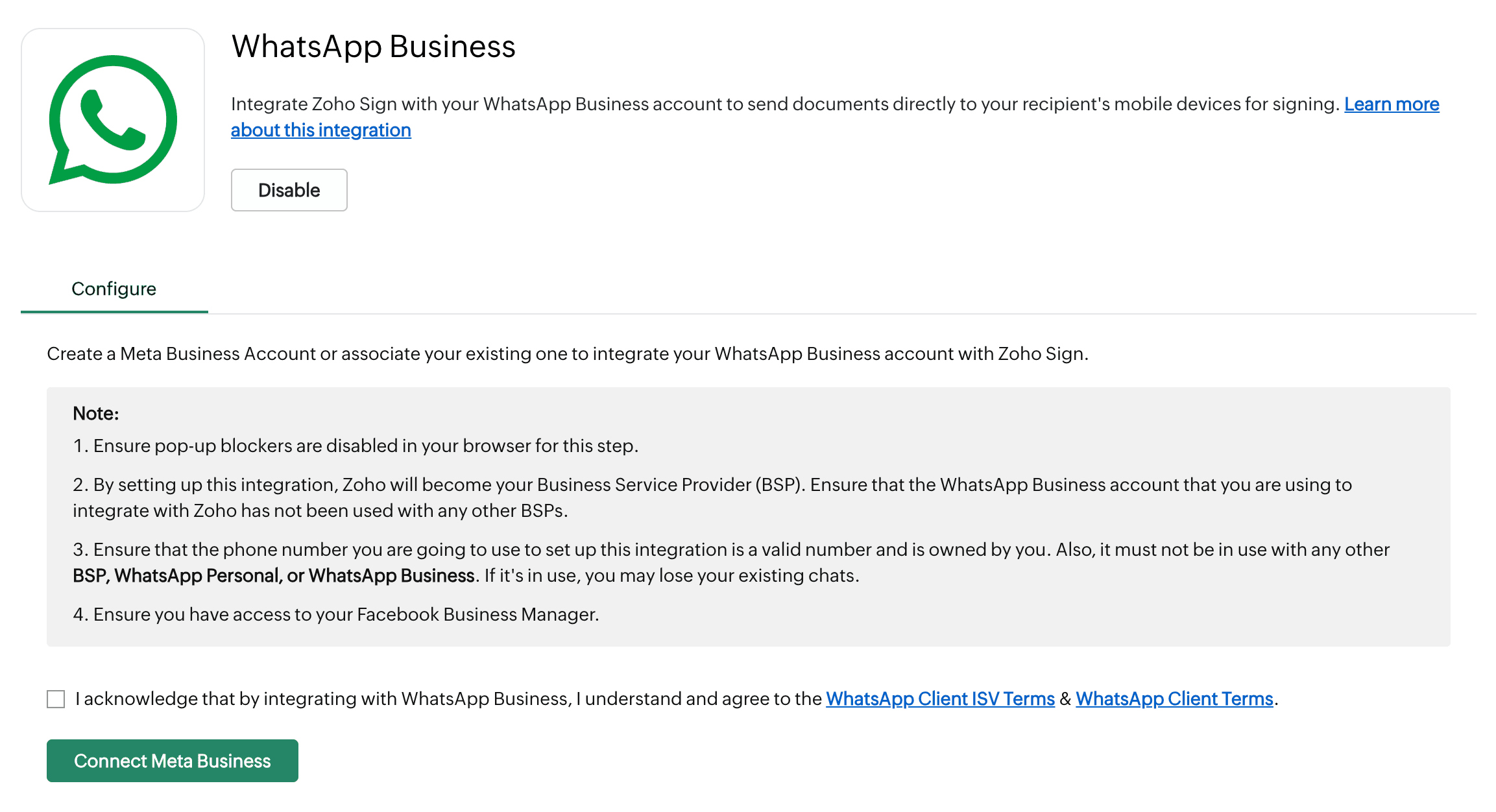Click the 'WhatsApp Business' page heading
The width and height of the screenshot is (1496, 812).
[x=373, y=47]
